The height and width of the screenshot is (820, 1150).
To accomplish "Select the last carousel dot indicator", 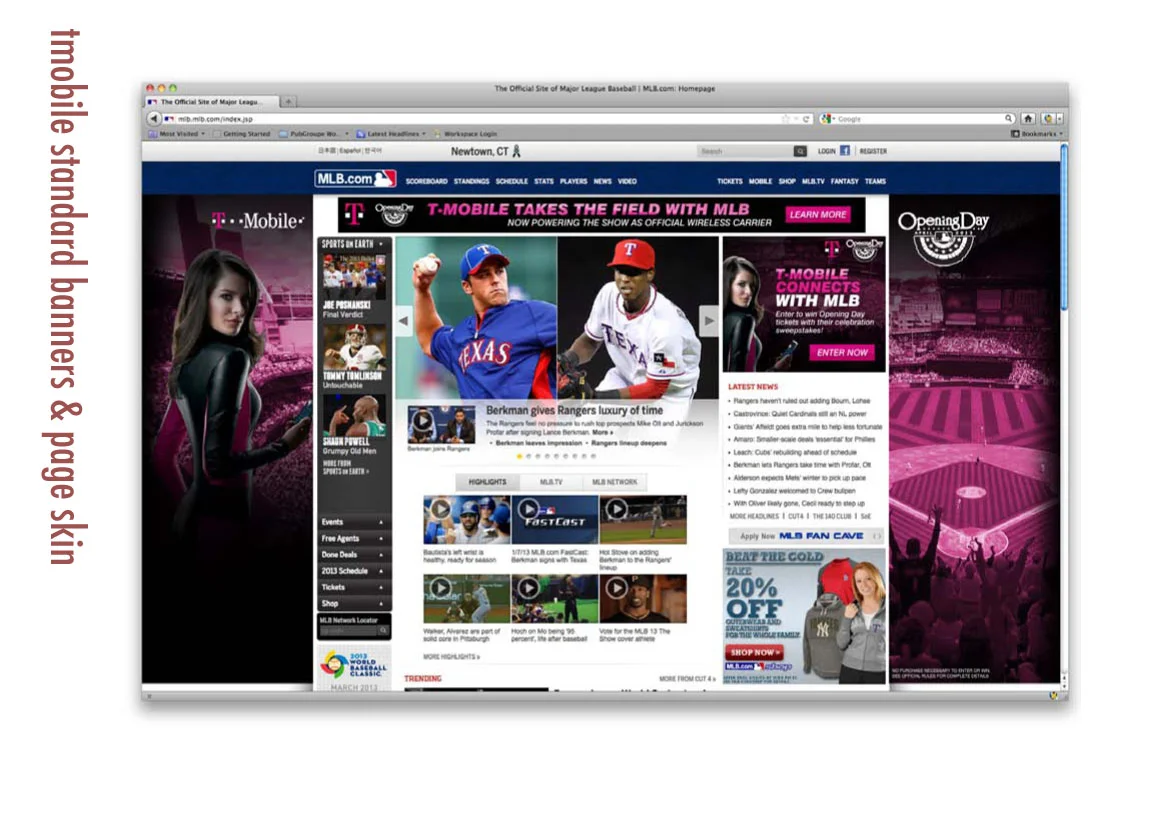I will 593,456.
